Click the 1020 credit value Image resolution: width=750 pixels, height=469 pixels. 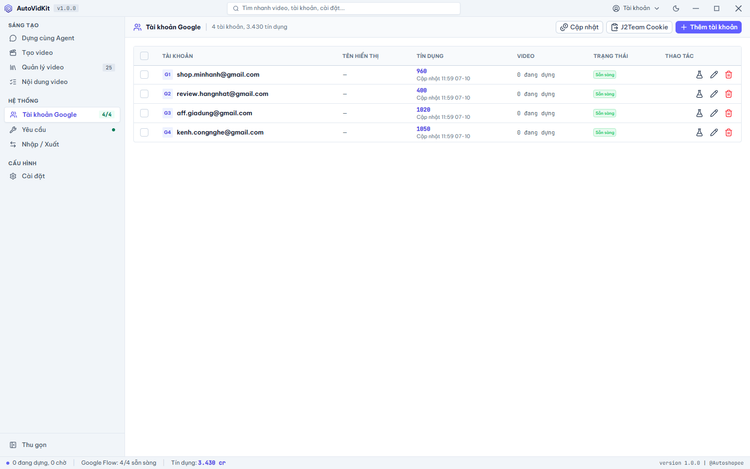tap(423, 110)
